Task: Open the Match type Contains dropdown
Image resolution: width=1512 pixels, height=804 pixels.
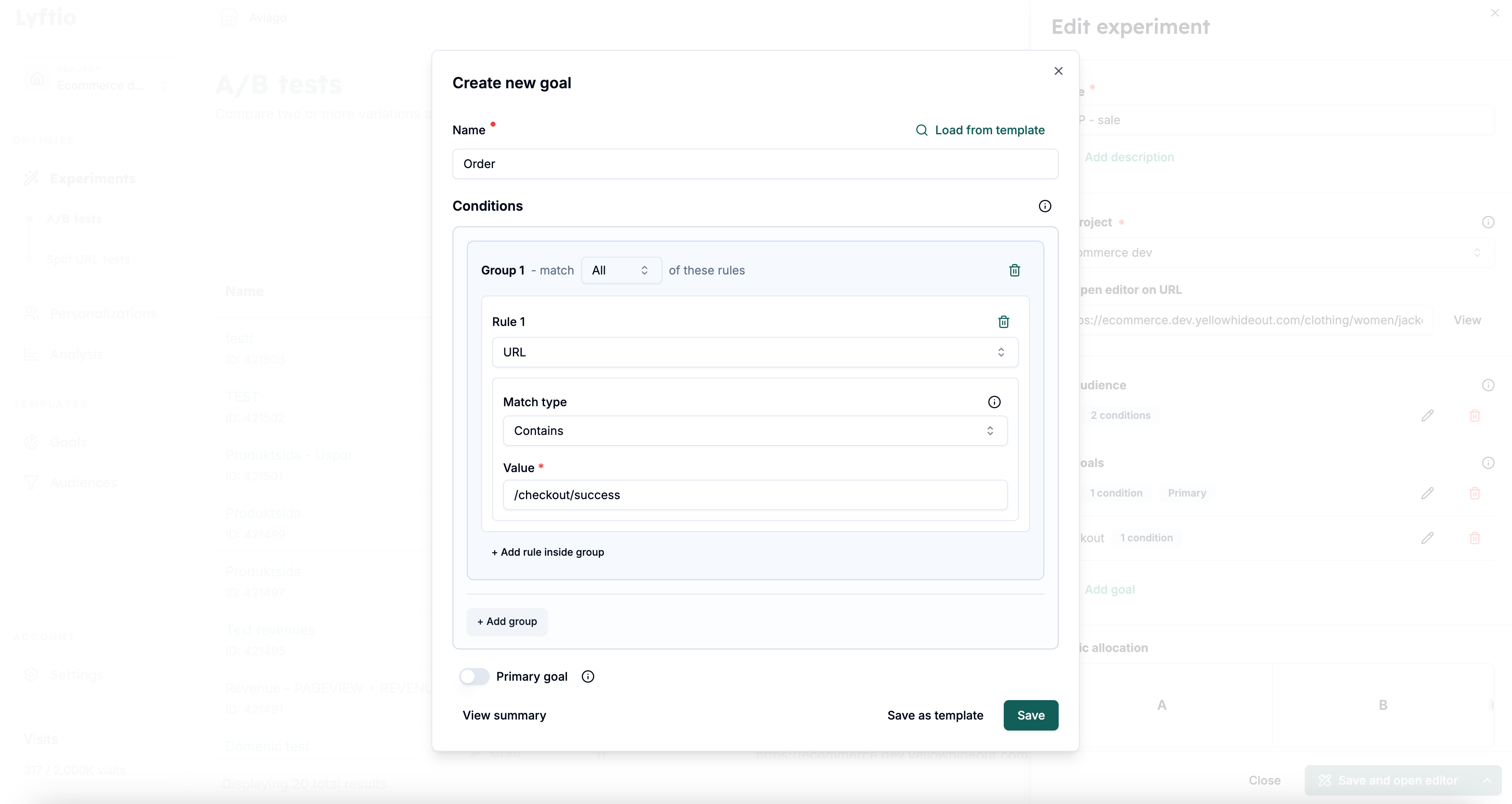Action: [x=755, y=431]
